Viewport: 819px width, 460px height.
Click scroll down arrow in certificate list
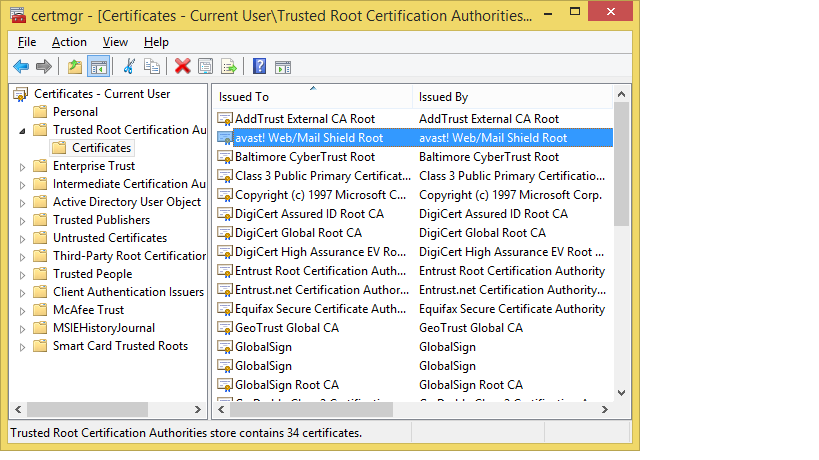(621, 393)
